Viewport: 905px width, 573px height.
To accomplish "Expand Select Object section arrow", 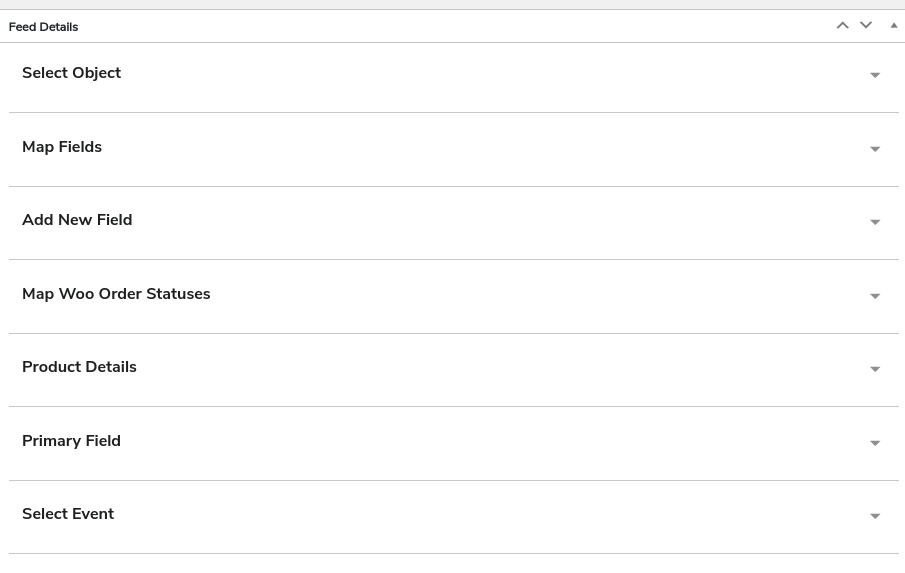I will click(875, 76).
